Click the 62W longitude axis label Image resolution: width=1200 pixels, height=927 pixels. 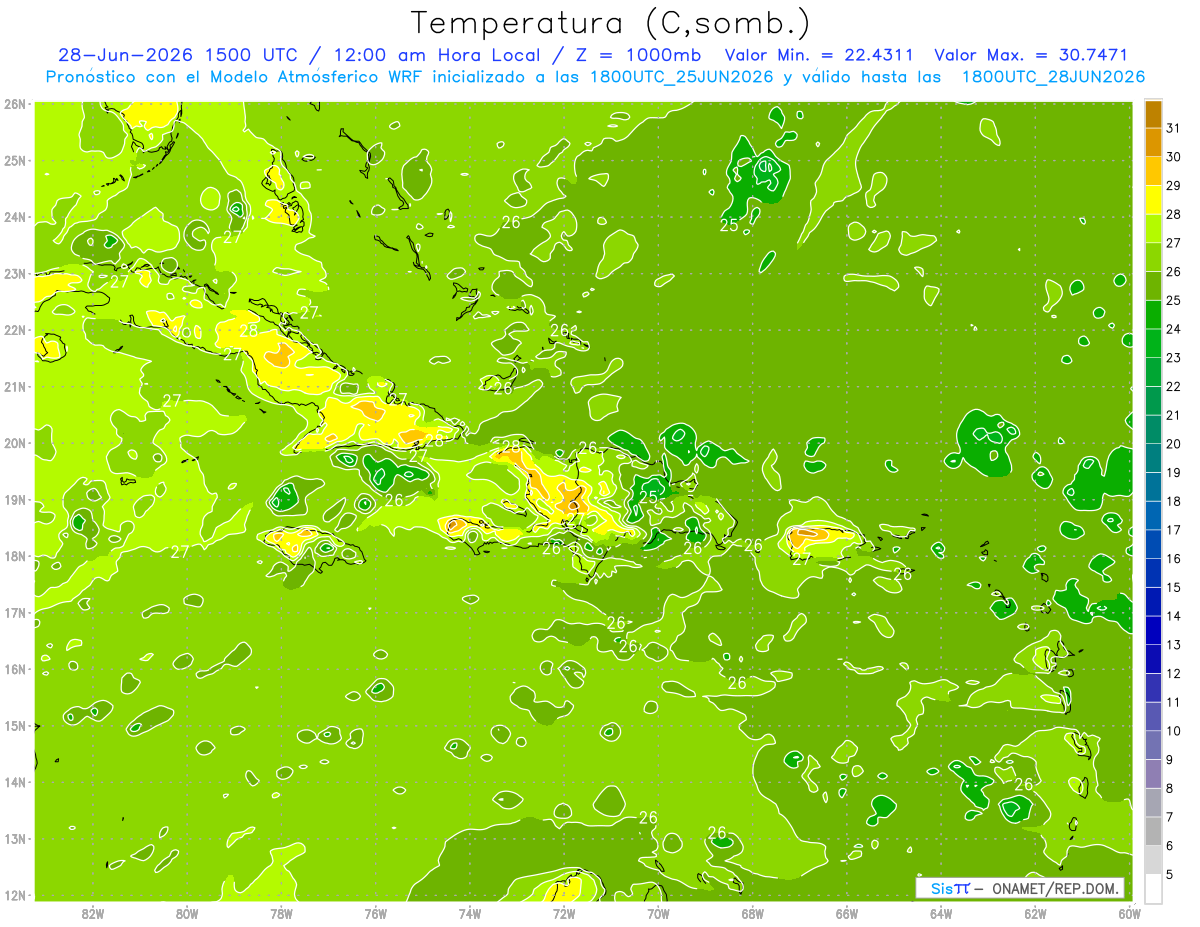pos(1035,913)
